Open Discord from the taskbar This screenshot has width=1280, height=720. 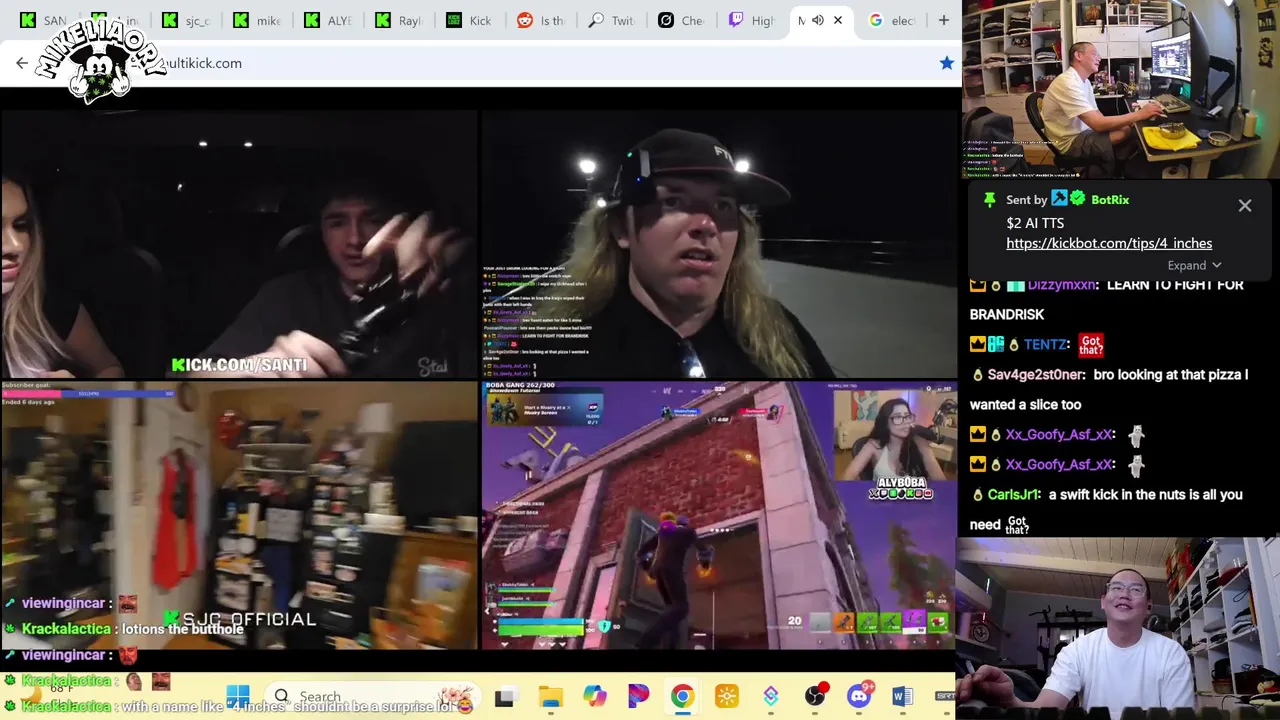(859, 696)
